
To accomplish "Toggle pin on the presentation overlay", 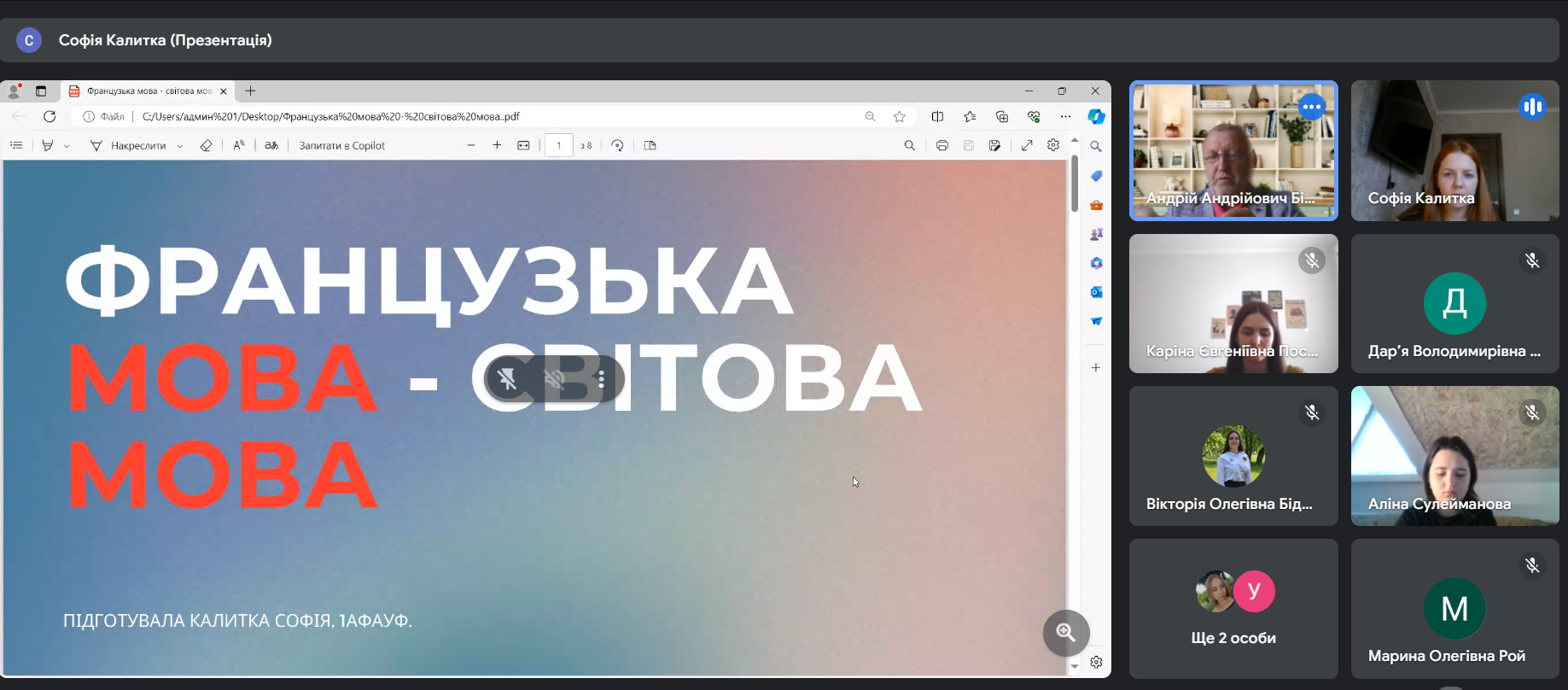I will (507, 379).
